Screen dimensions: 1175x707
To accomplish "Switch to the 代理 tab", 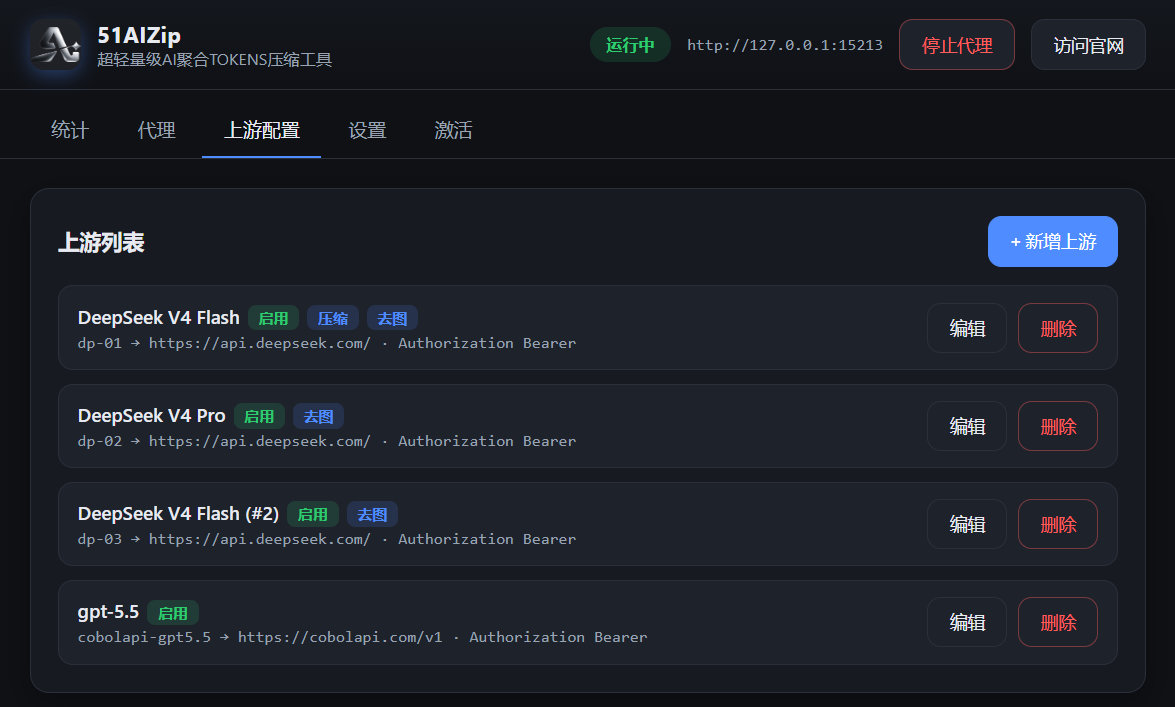I will point(157,130).
